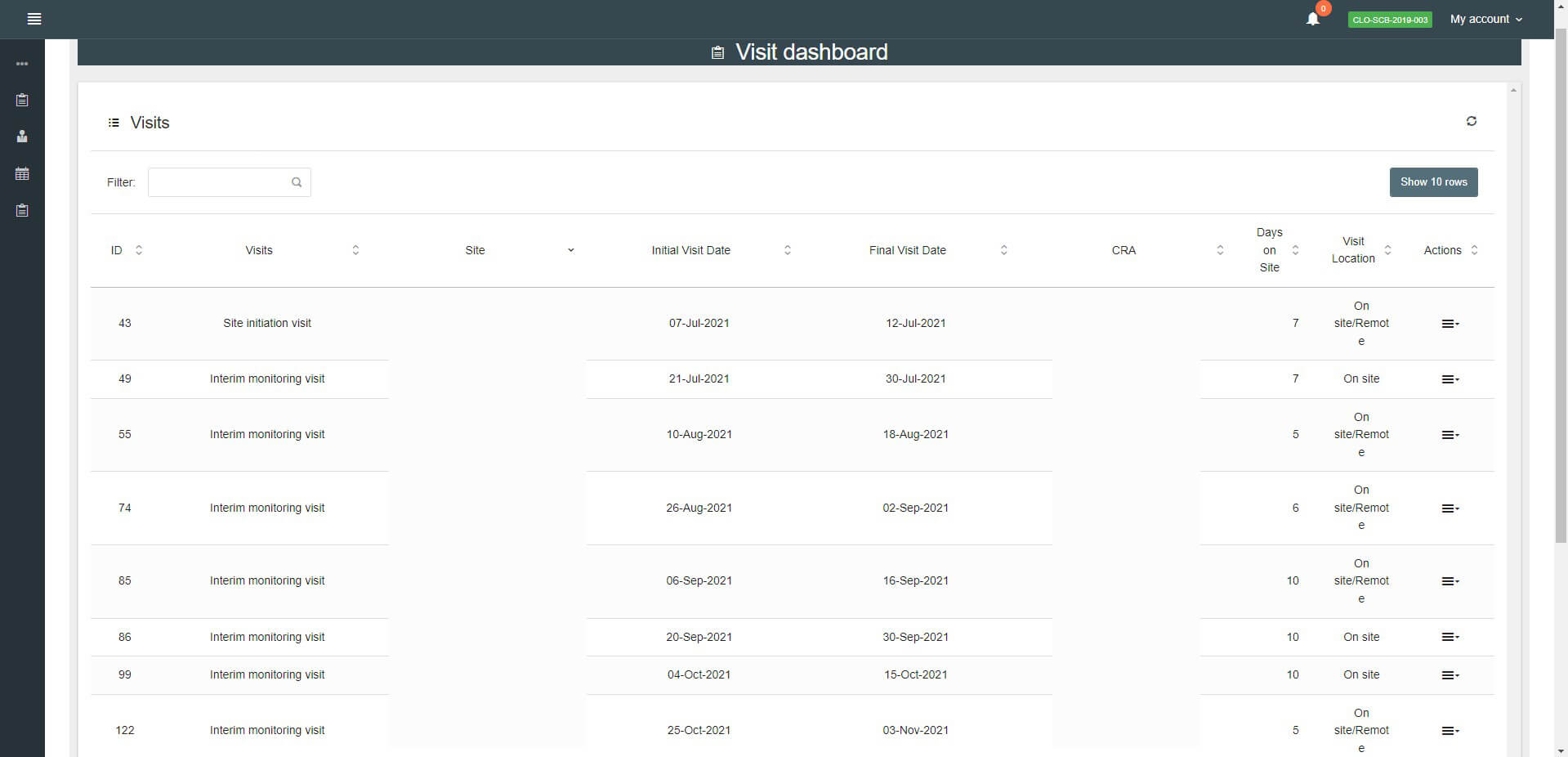The height and width of the screenshot is (757, 1568).
Task: Click final date 12-Jul-2021
Action: click(915, 323)
